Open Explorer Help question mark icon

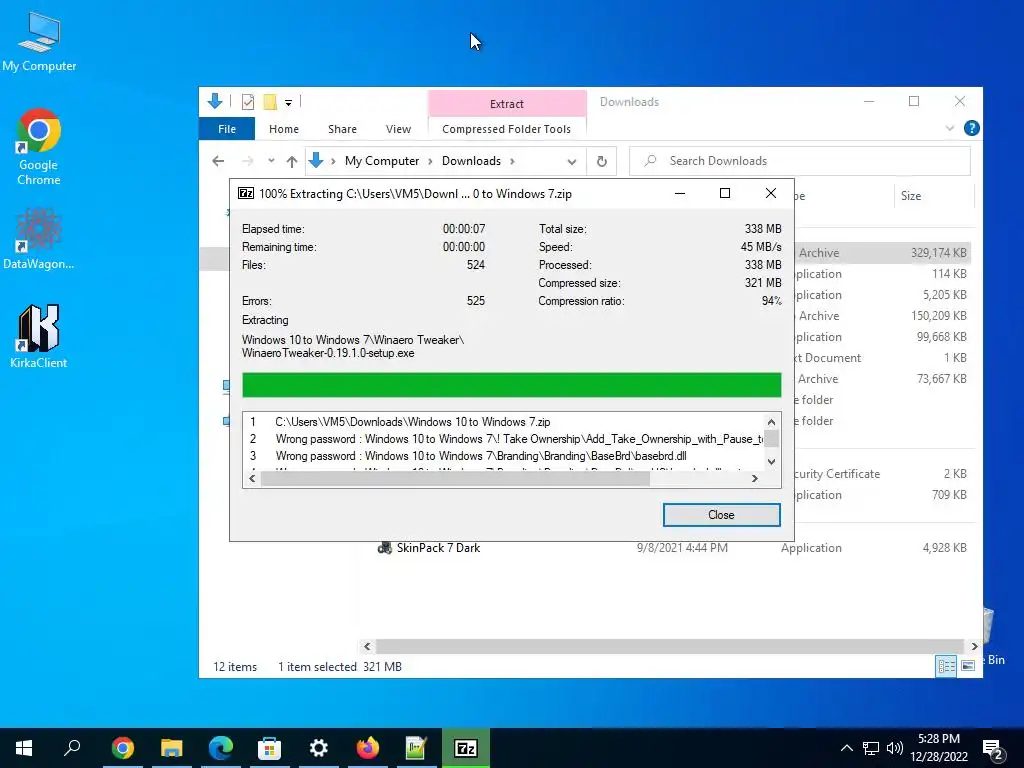click(x=971, y=128)
